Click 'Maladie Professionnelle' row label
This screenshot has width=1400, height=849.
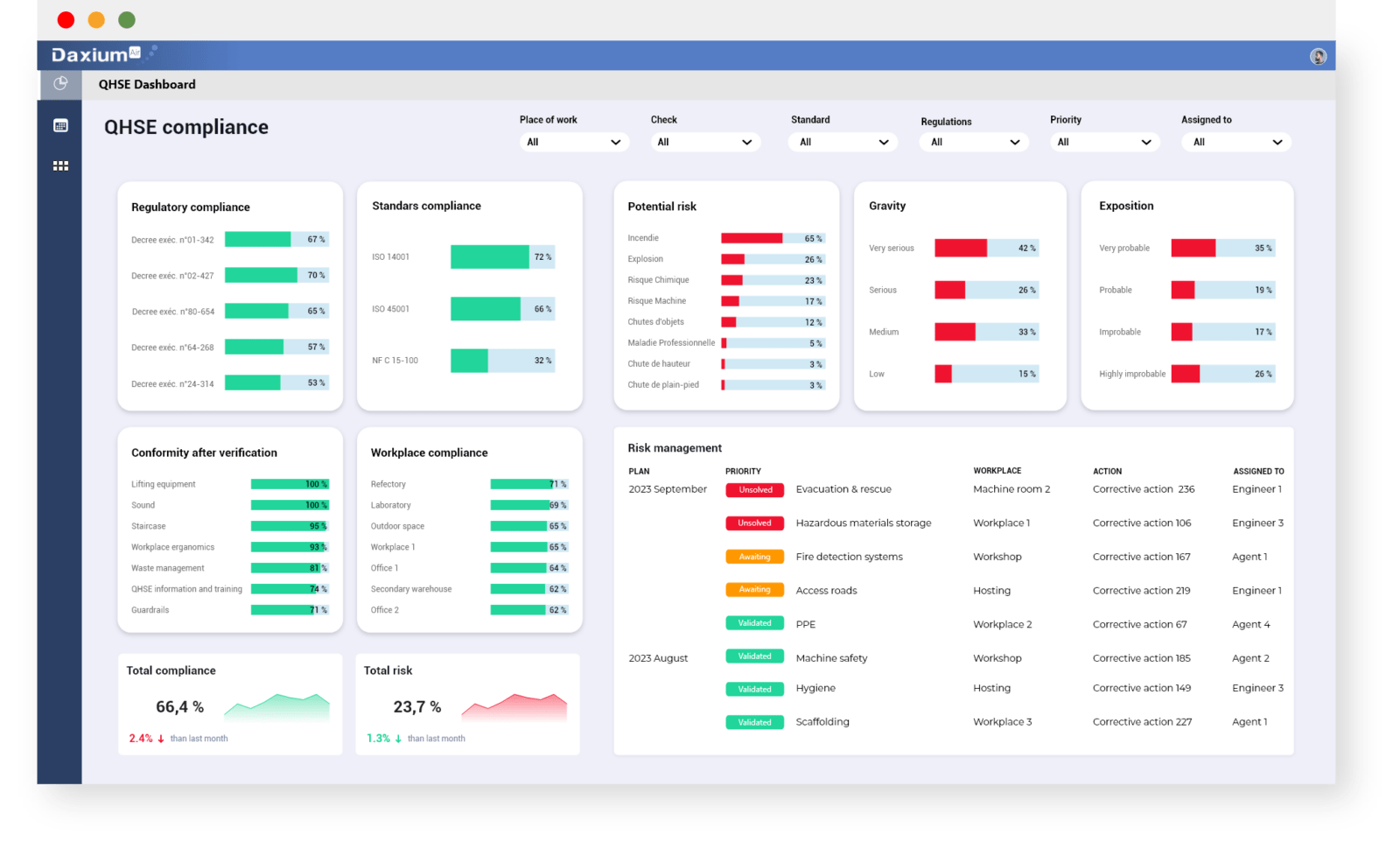click(671, 343)
